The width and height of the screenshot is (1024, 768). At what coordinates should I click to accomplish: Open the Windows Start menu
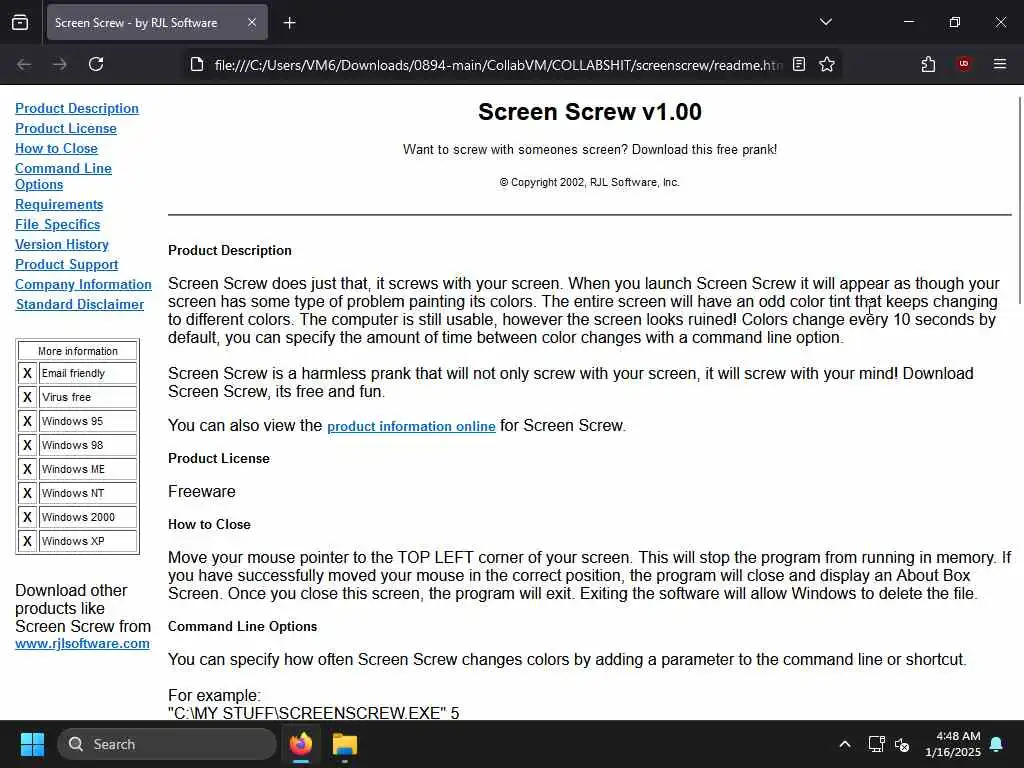click(x=32, y=744)
